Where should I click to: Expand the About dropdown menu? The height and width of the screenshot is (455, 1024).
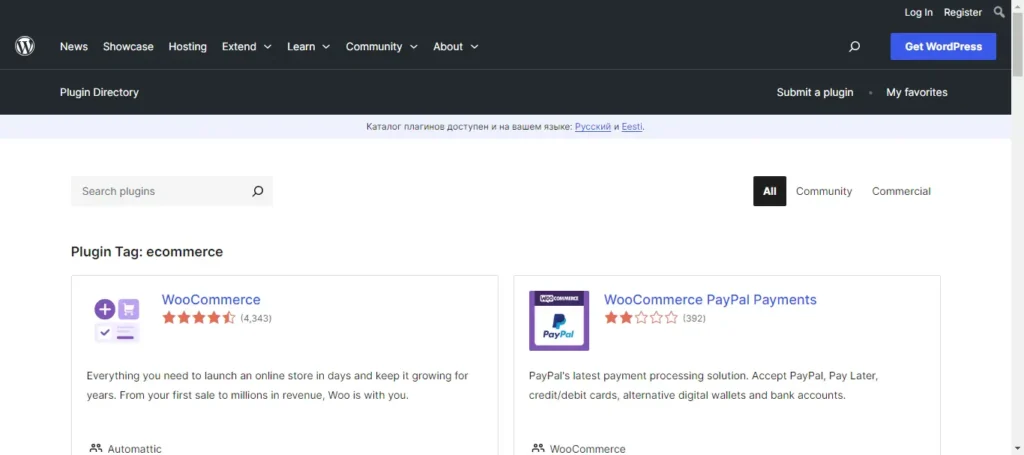pyautogui.click(x=456, y=46)
